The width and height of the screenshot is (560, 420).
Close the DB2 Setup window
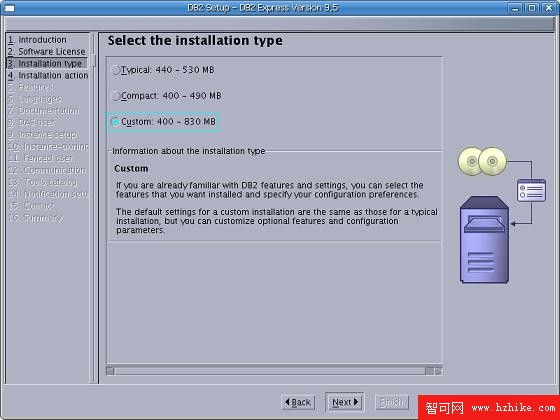[549, 8]
